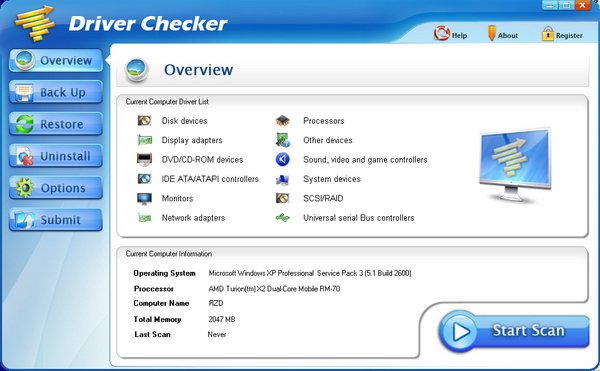Click the IDE ATA/ATAPI controllers icon
The image size is (600, 371).
pyautogui.click(x=144, y=179)
